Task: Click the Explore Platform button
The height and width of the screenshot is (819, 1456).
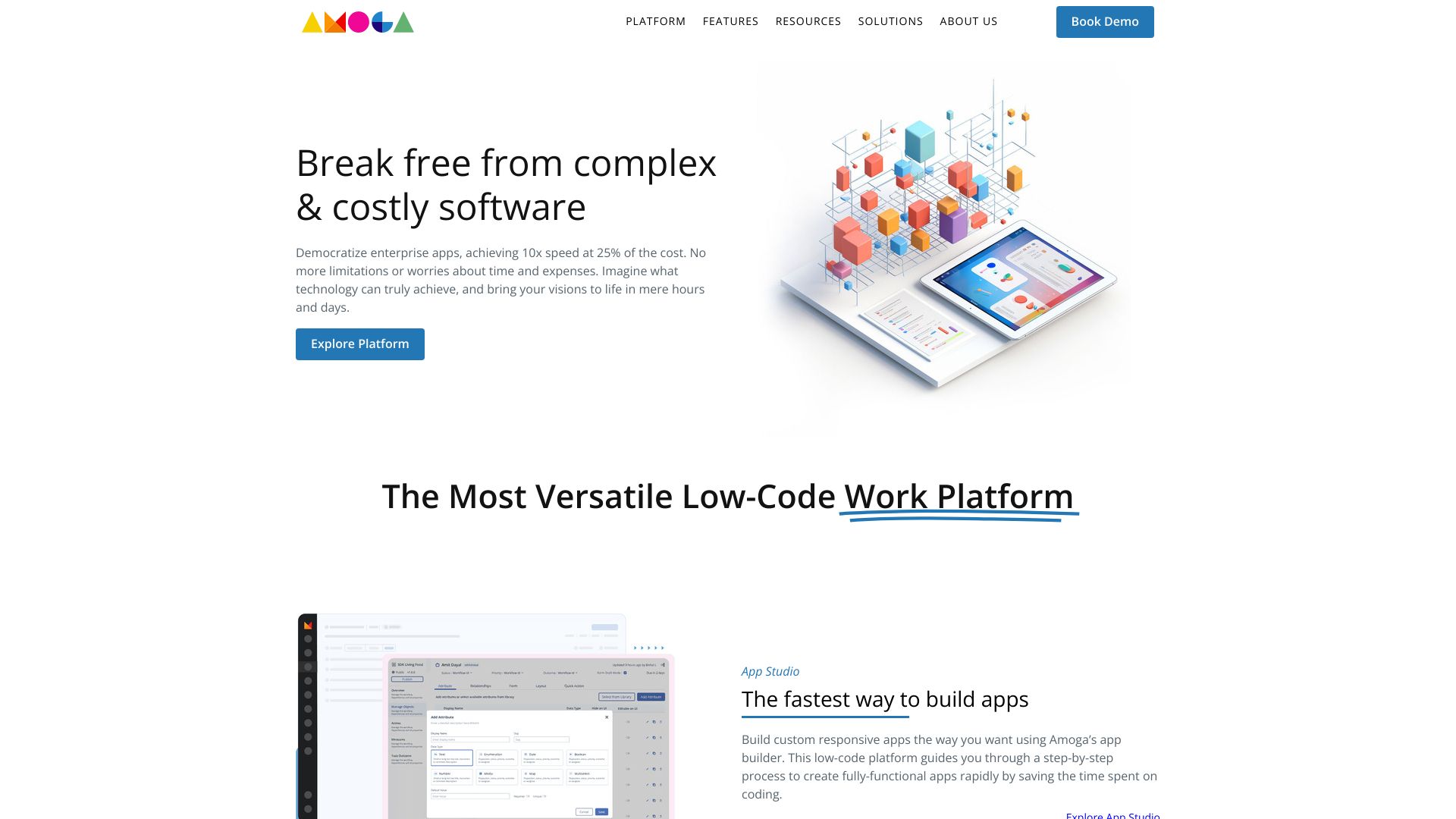Action: click(360, 344)
